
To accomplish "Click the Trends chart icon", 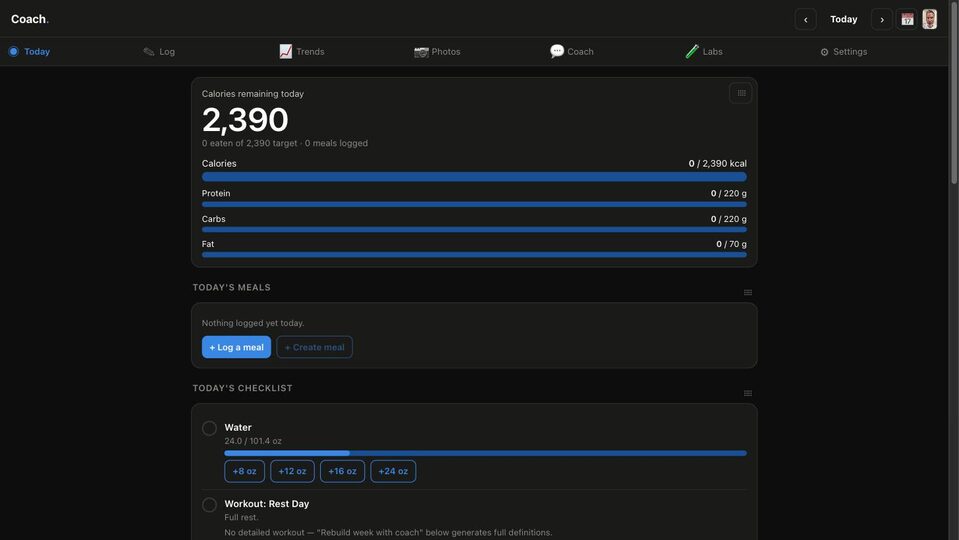I will (286, 51).
